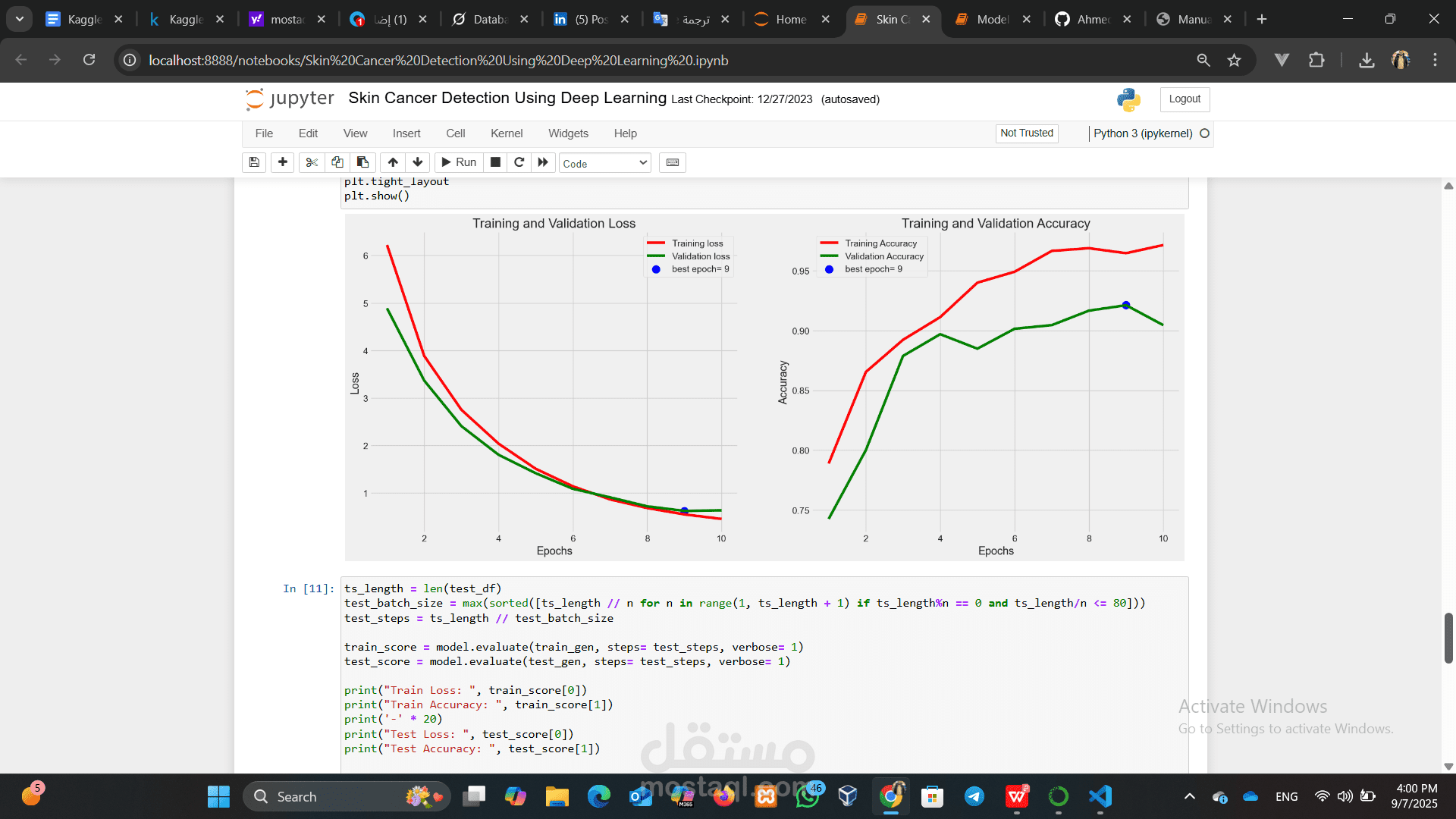Switch to the Home browser tab
The image size is (1456, 819).
click(791, 19)
